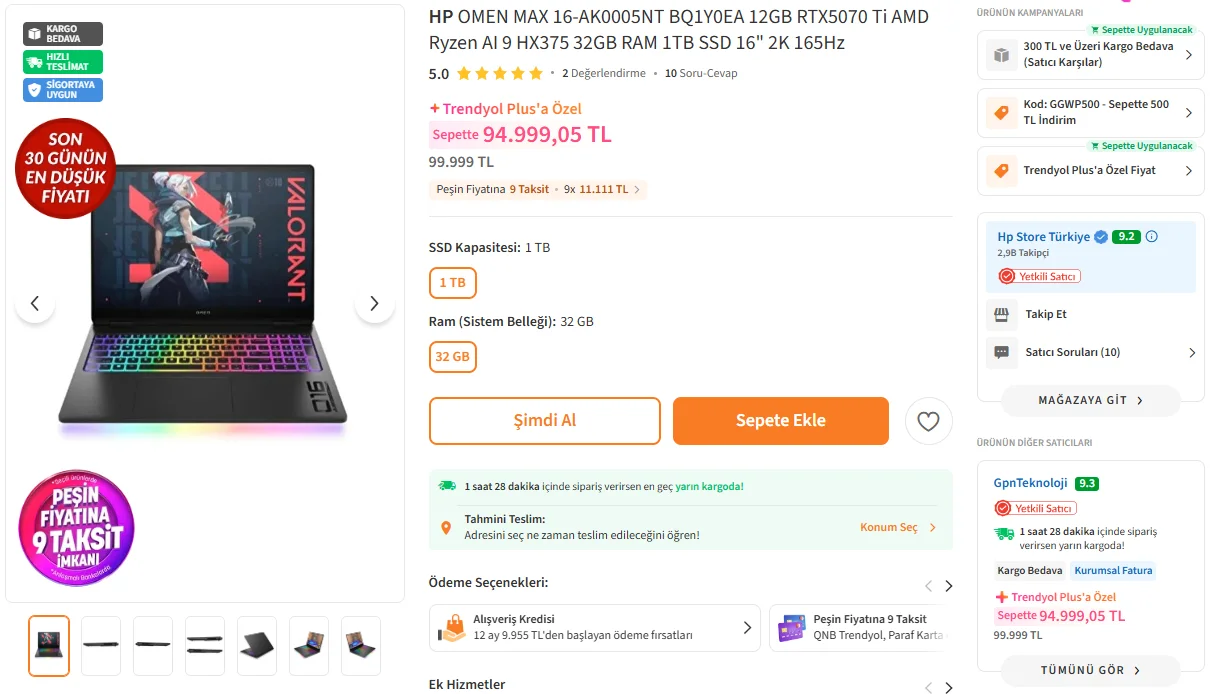Open Satıcı Soruları speech bubble icon
This screenshot has height=694, width=1210.
pos(1000,352)
